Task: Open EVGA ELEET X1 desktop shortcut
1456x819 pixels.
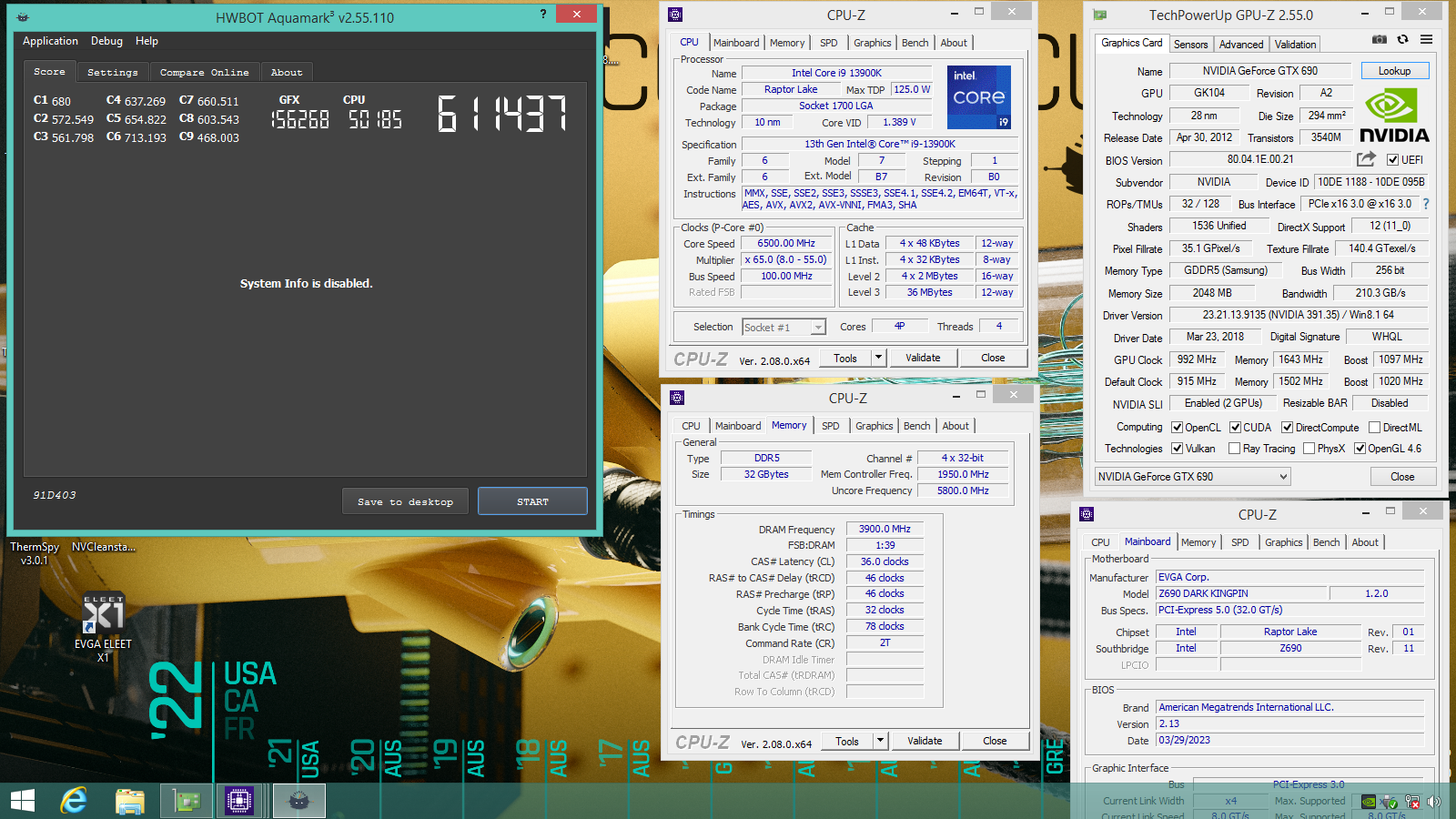Action: pos(103,628)
